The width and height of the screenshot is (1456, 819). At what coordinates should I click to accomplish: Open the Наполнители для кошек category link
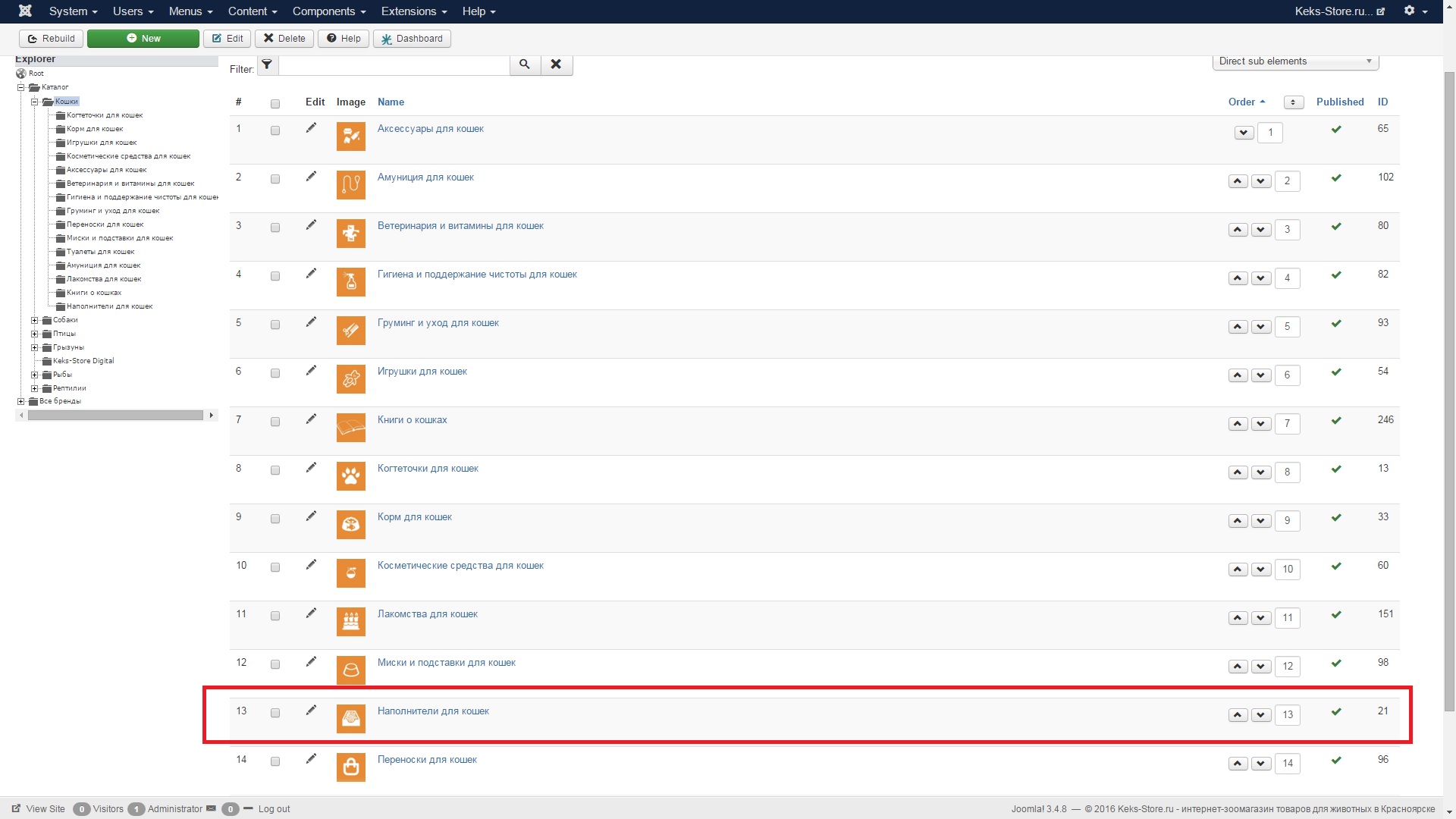click(x=433, y=711)
